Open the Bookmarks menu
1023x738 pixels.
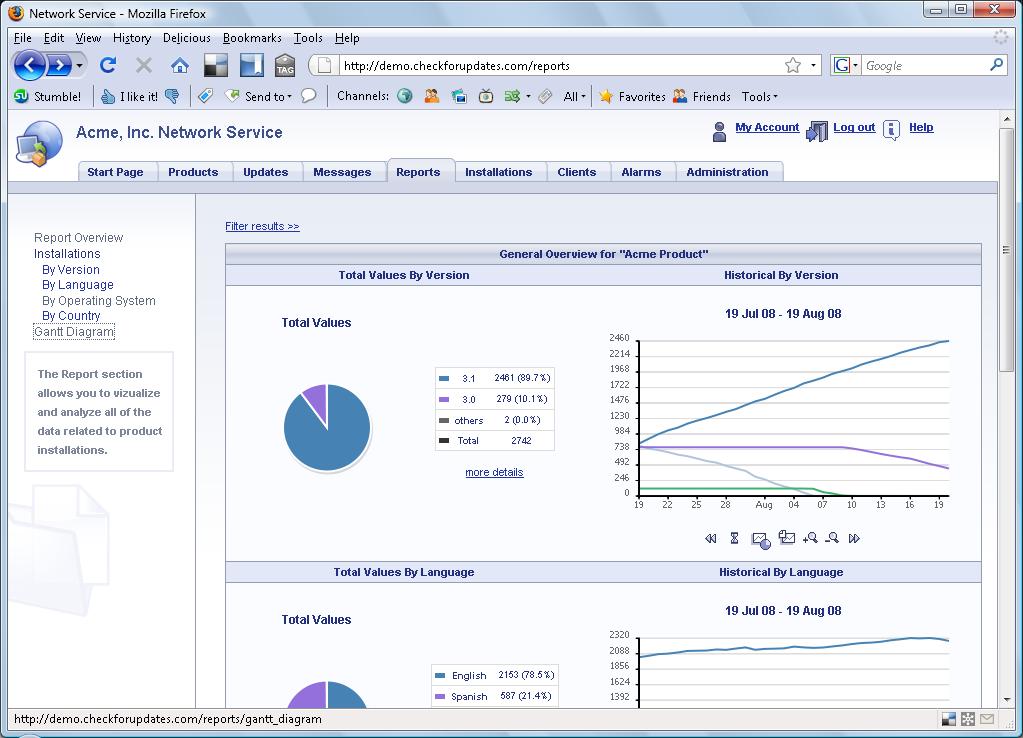[x=252, y=38]
